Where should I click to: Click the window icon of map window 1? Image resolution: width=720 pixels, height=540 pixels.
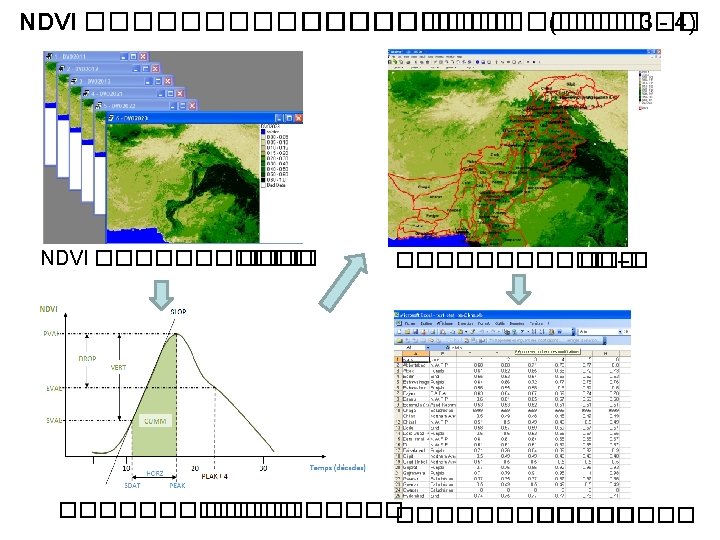click(49, 56)
